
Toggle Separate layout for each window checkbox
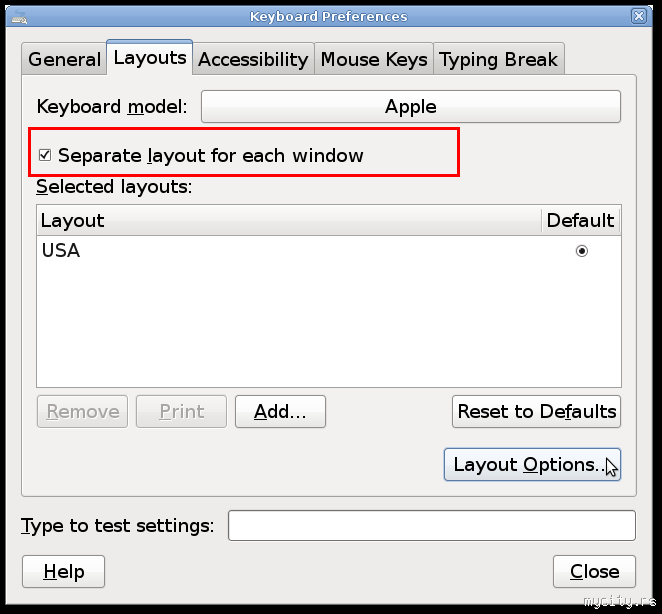(45, 155)
